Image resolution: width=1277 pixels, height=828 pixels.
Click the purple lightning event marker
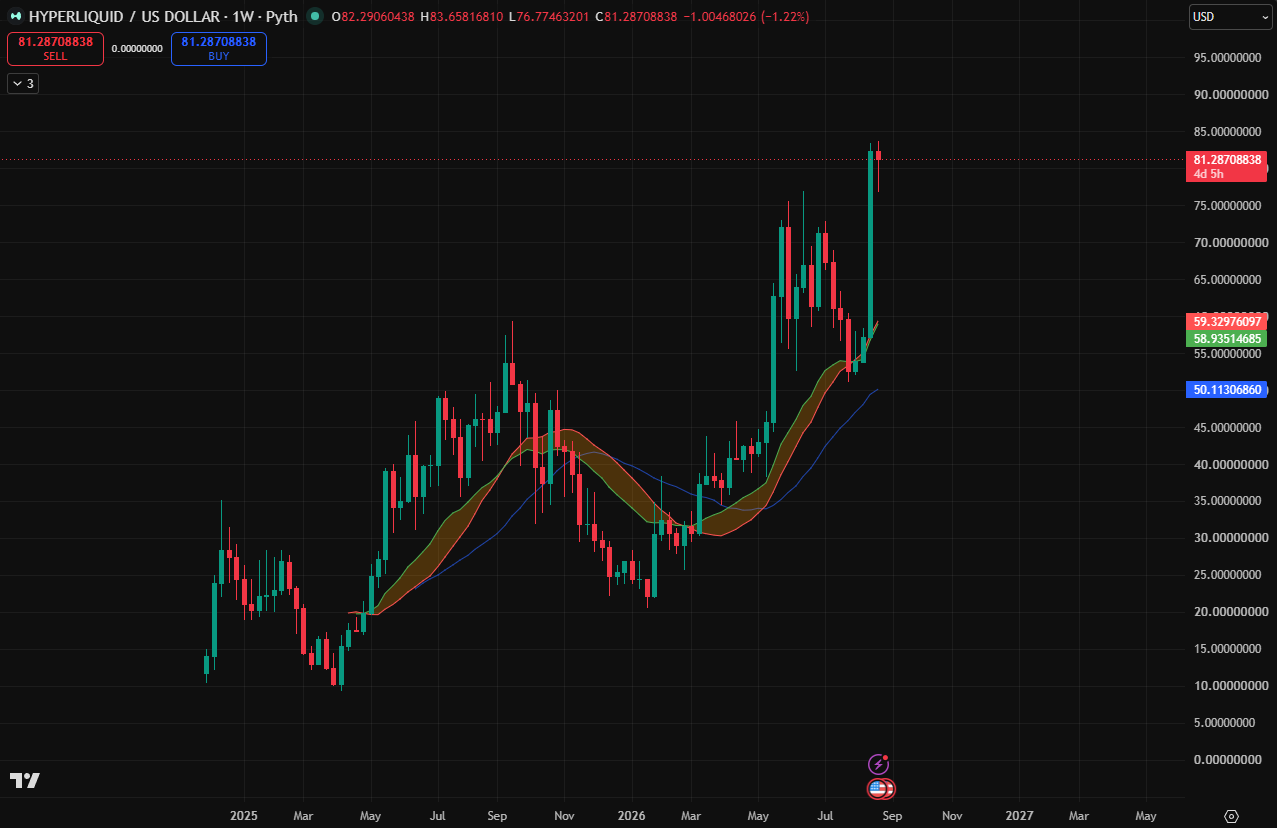[879, 765]
